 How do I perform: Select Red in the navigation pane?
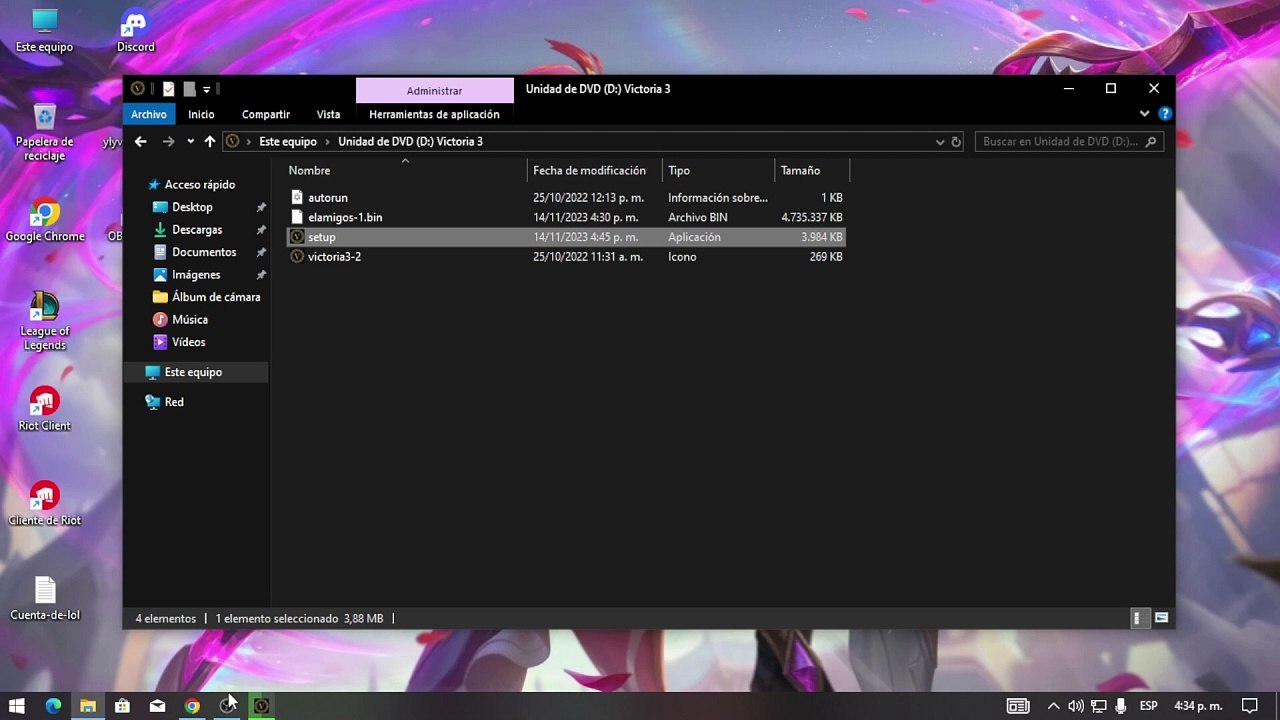point(174,402)
